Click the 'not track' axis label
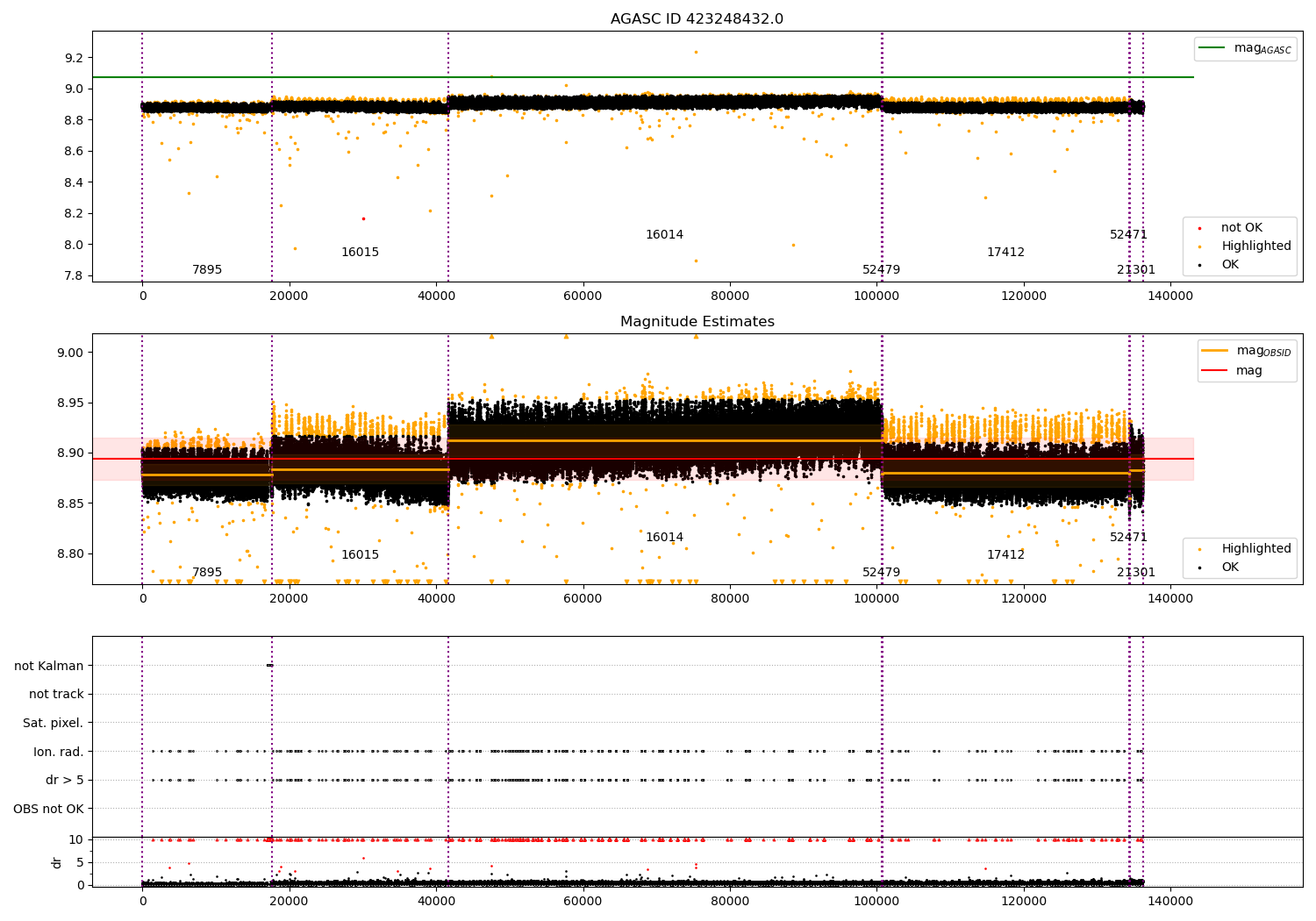This screenshot has height=921, width=1316. pyautogui.click(x=56, y=694)
